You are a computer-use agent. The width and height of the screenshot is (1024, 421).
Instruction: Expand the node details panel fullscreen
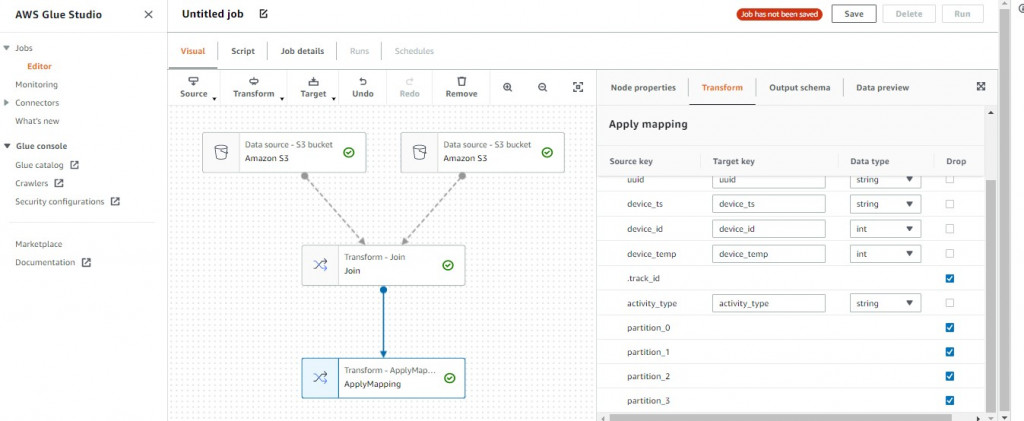[x=981, y=86]
